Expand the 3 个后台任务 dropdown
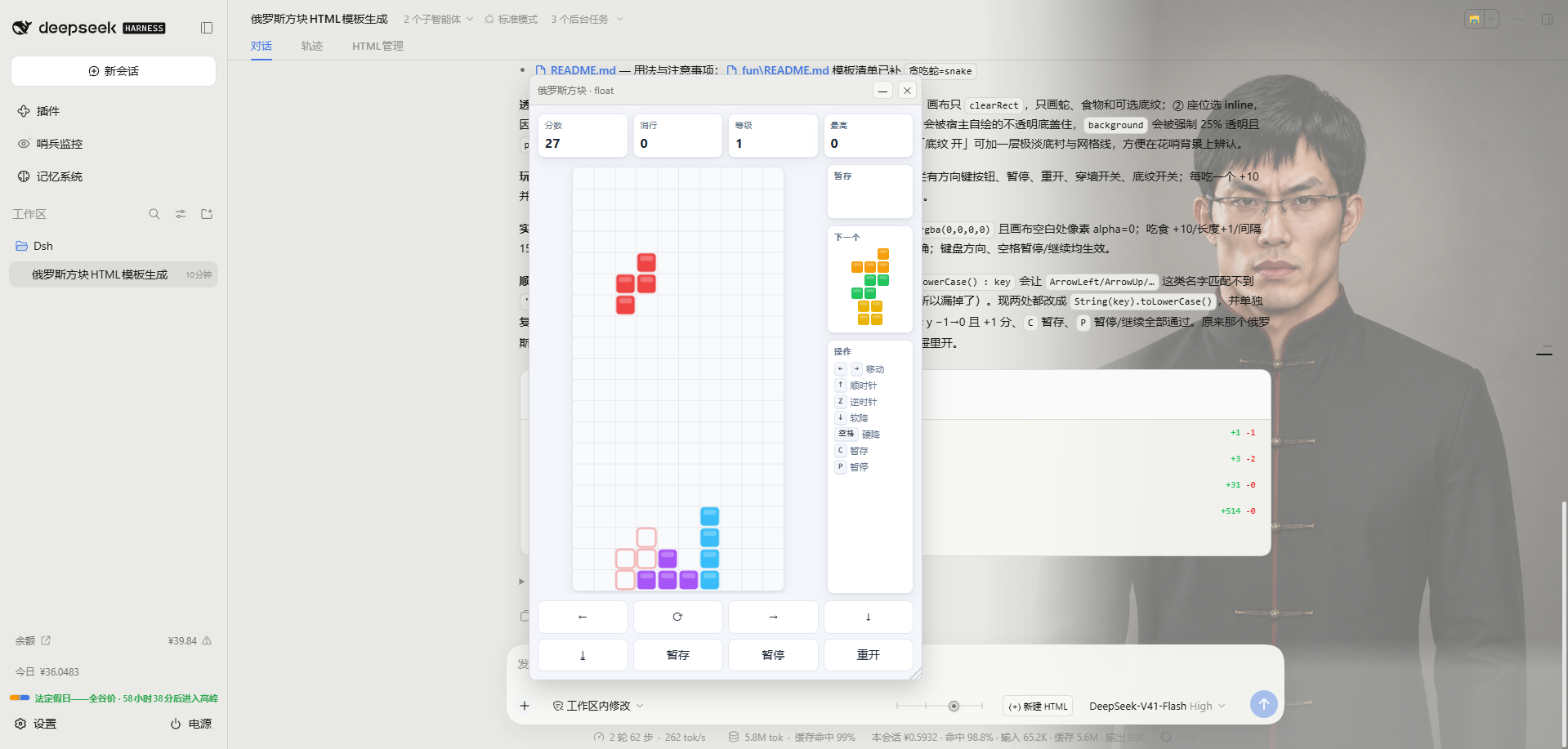The width and height of the screenshot is (1568, 749). (587, 19)
